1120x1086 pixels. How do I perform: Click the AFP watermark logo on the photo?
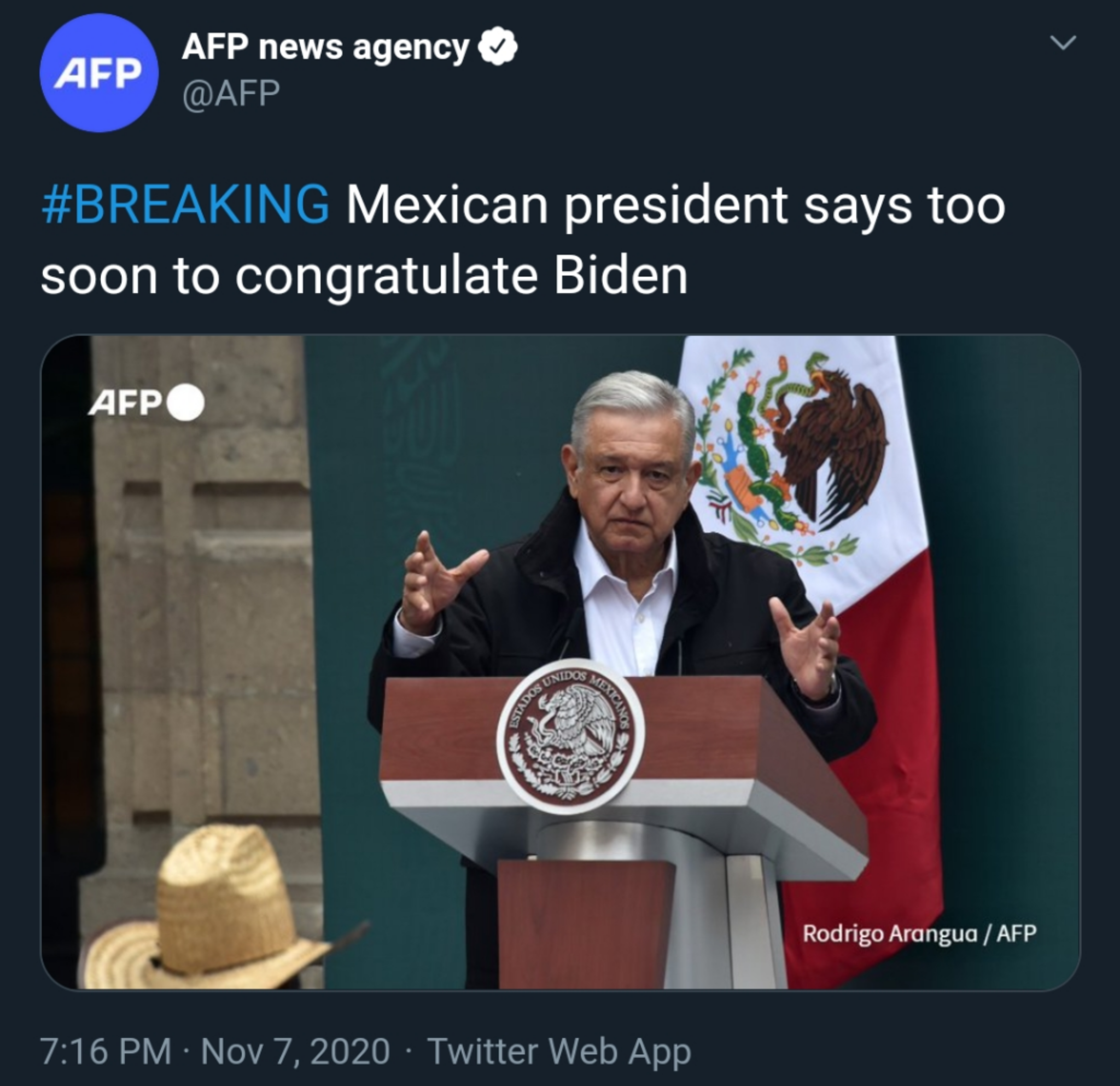click(x=126, y=405)
